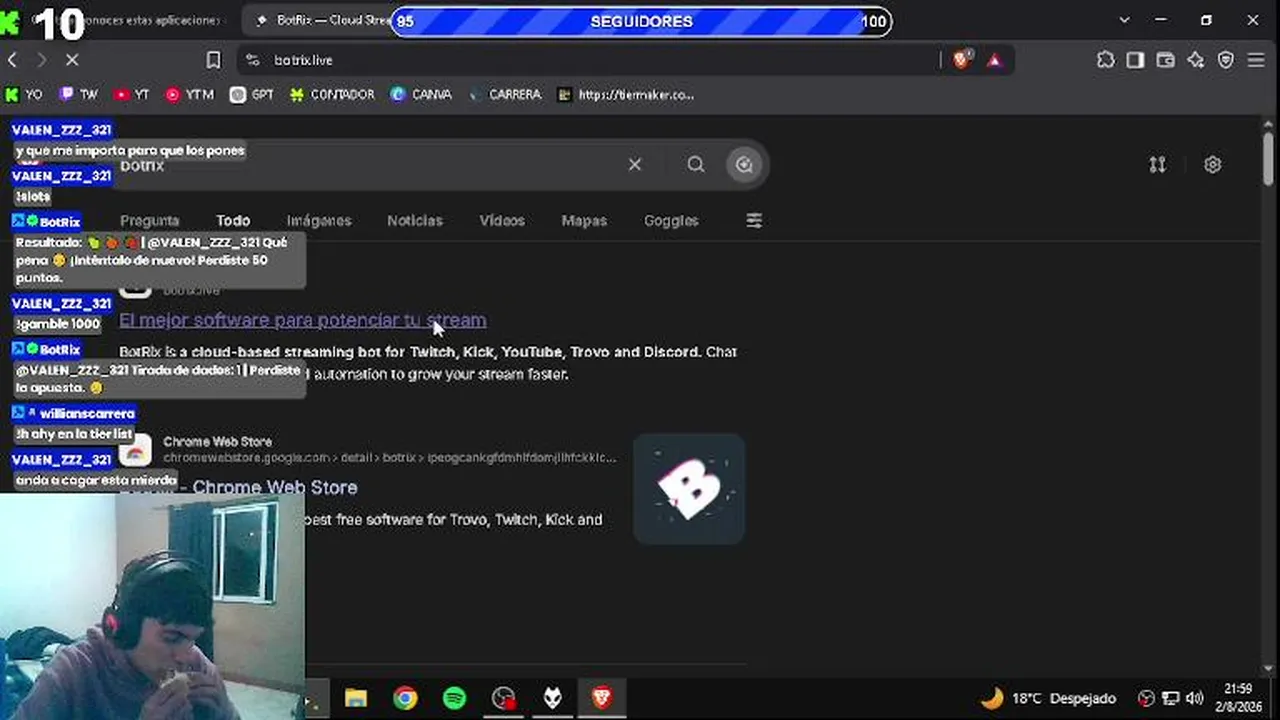
Task: Open the YO bookmark
Action: point(24,95)
